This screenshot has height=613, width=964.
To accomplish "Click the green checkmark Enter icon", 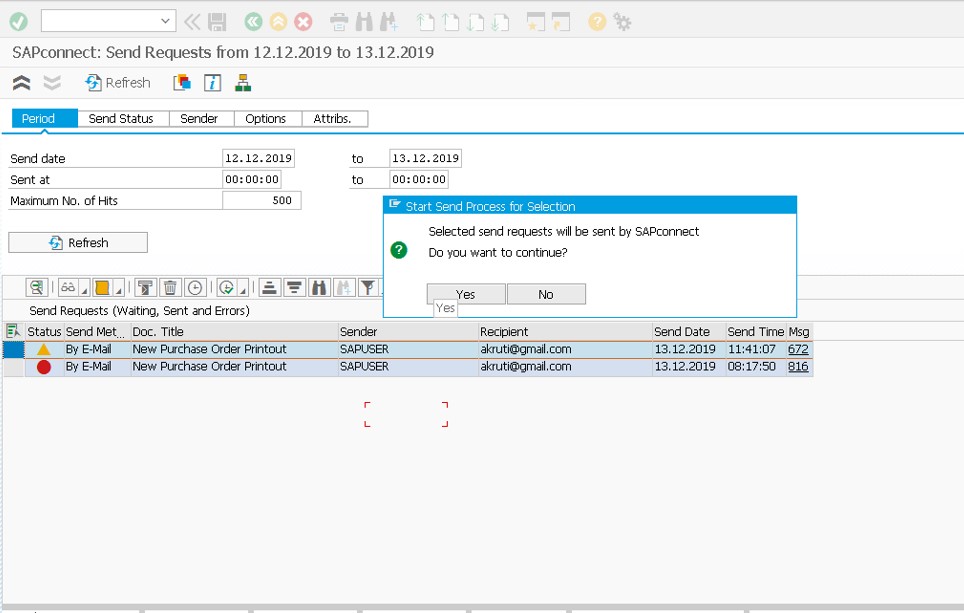I will [18, 22].
